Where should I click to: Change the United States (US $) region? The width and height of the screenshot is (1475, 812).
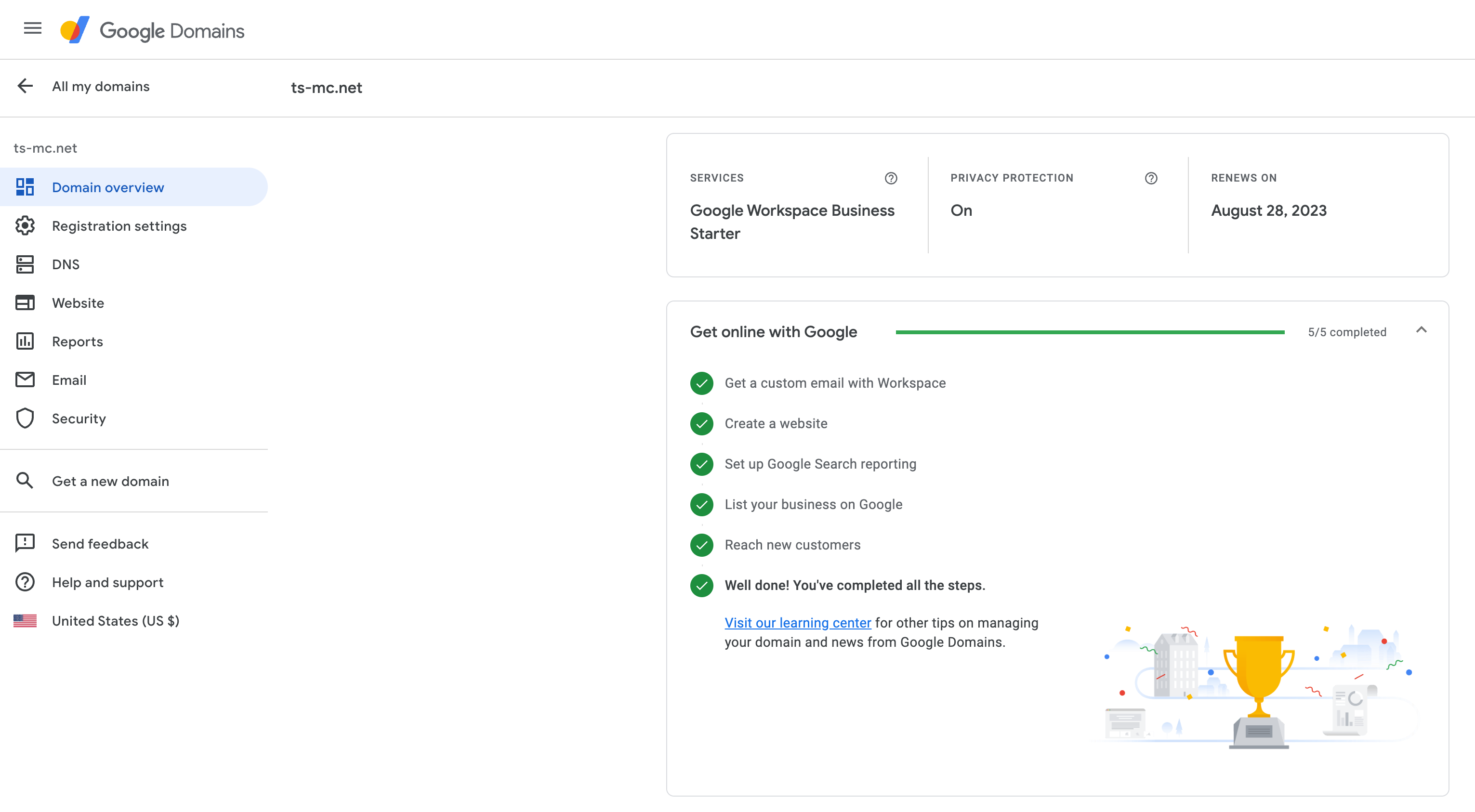coord(115,621)
